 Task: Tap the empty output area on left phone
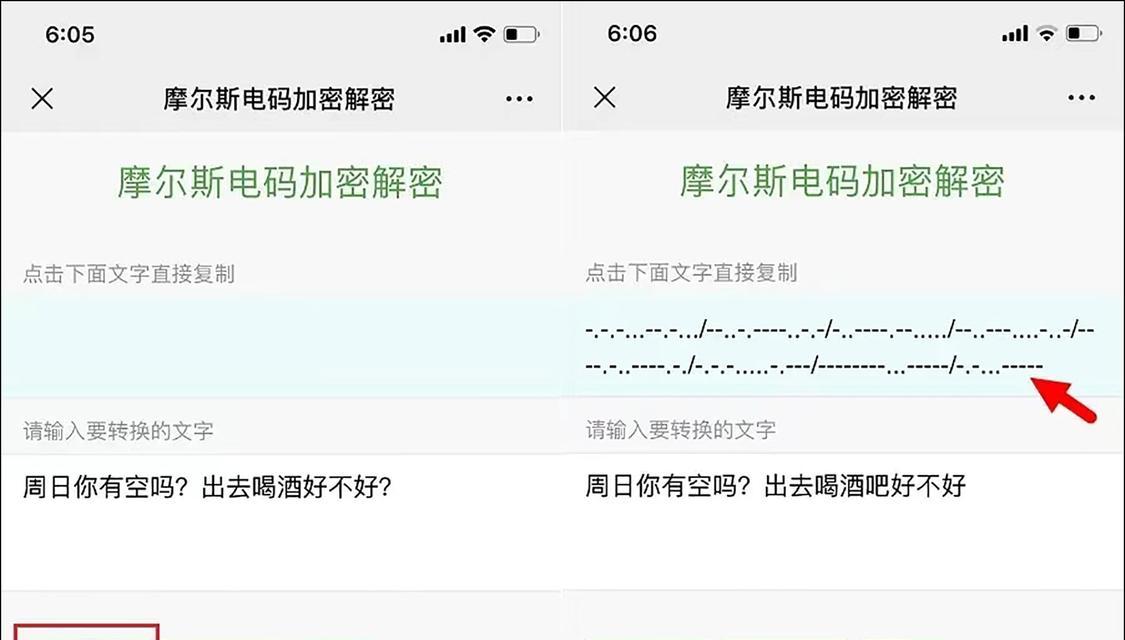coord(281,346)
